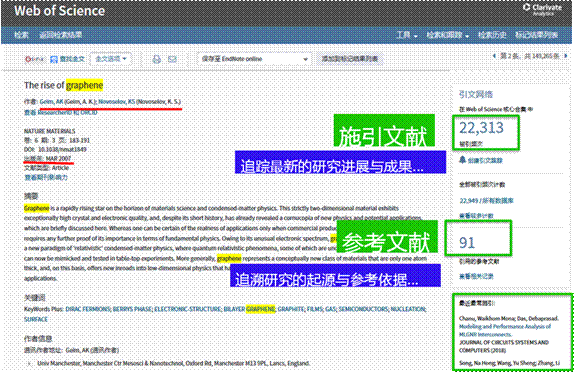Open Search History (检索历史)
The width and height of the screenshot is (577, 376).
(x=492, y=35)
